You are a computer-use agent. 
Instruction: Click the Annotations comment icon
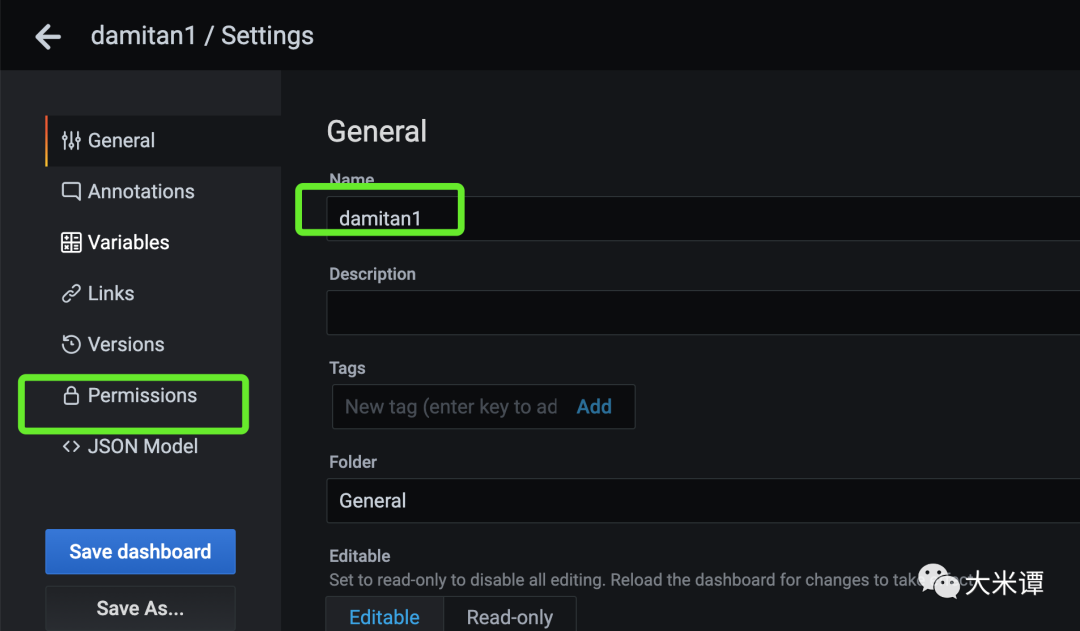pyautogui.click(x=71, y=191)
